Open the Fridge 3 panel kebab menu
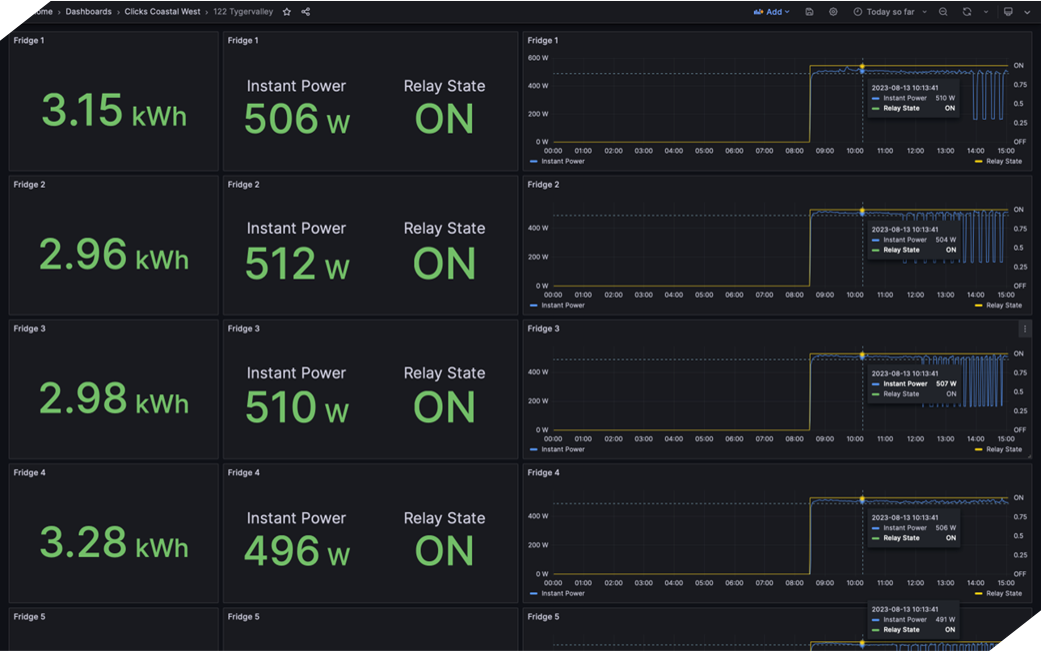The width and height of the screenshot is (1041, 651). (x=1024, y=329)
